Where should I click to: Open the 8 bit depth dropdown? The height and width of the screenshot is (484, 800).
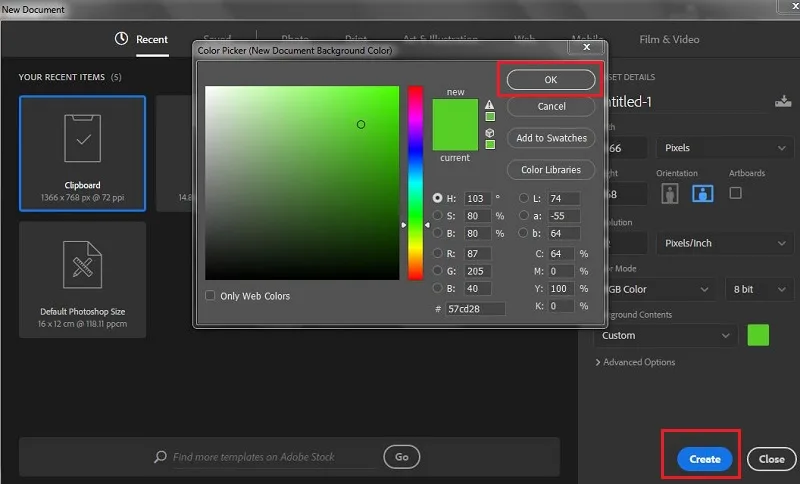coord(759,289)
